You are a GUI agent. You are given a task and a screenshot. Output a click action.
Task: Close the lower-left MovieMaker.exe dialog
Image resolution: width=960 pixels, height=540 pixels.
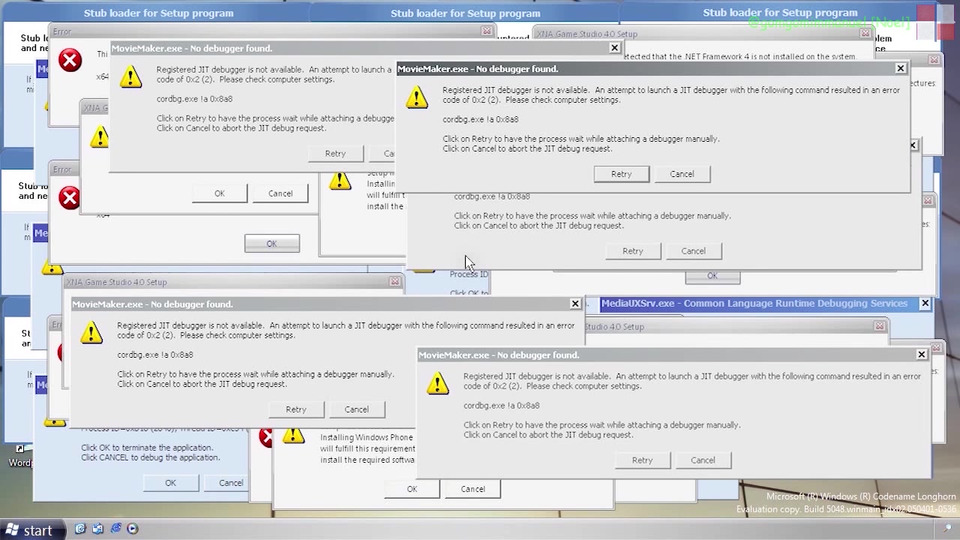click(x=575, y=304)
